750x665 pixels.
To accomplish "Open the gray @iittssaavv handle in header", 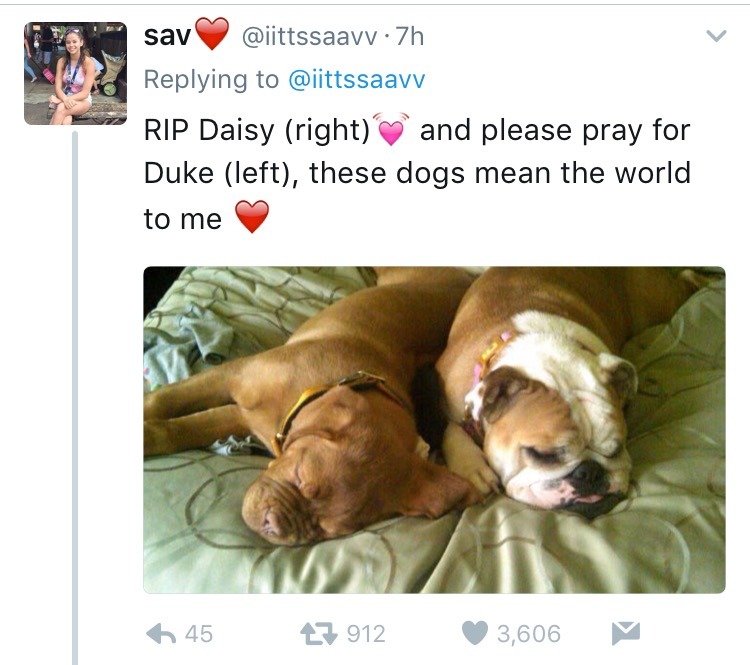I will [309, 36].
